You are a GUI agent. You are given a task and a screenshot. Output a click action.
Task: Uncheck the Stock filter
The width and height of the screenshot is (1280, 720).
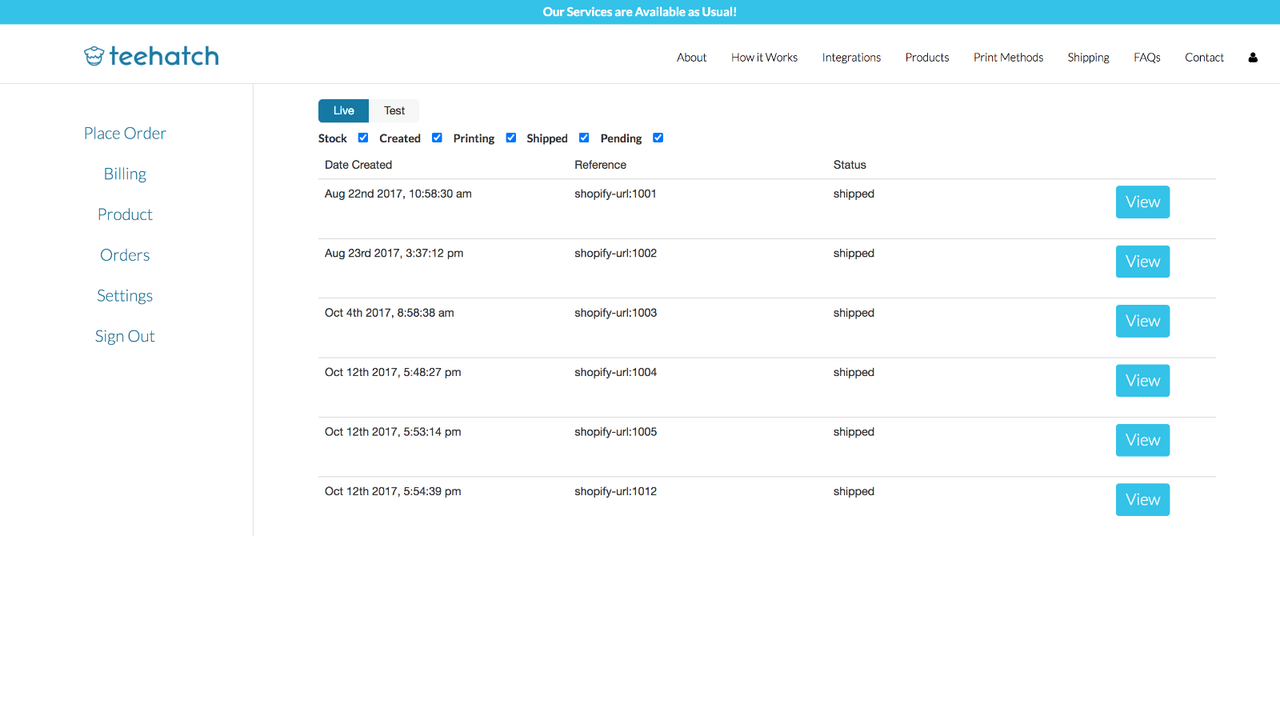(x=362, y=137)
